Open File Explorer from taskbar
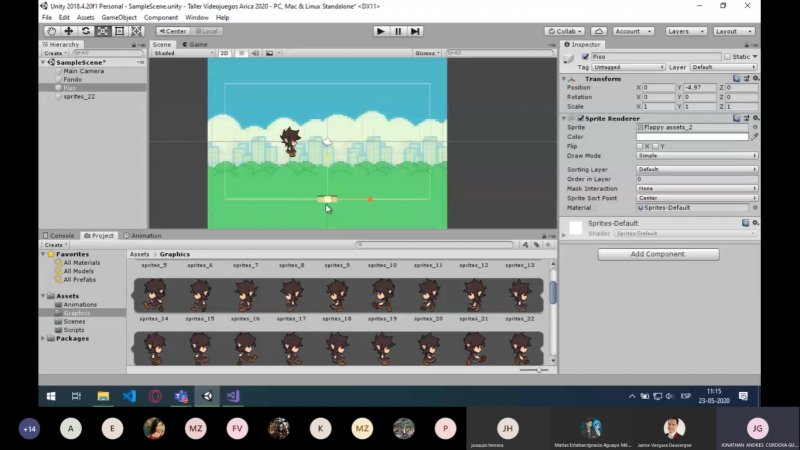The width and height of the screenshot is (800, 450). (x=103, y=396)
